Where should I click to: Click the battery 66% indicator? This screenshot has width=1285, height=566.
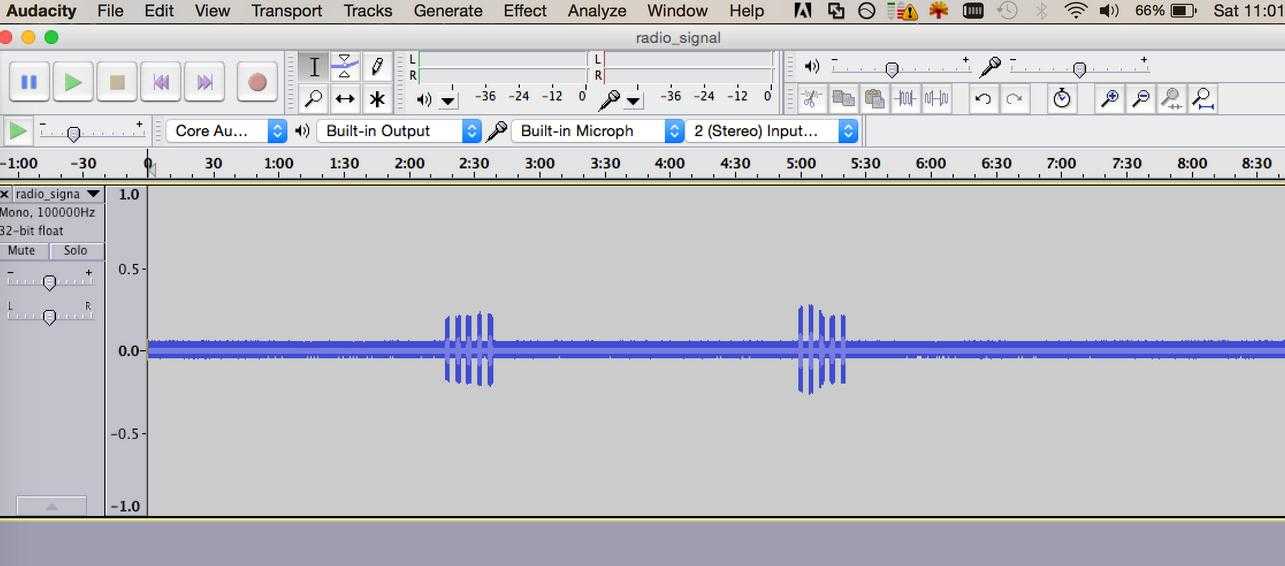click(1165, 11)
